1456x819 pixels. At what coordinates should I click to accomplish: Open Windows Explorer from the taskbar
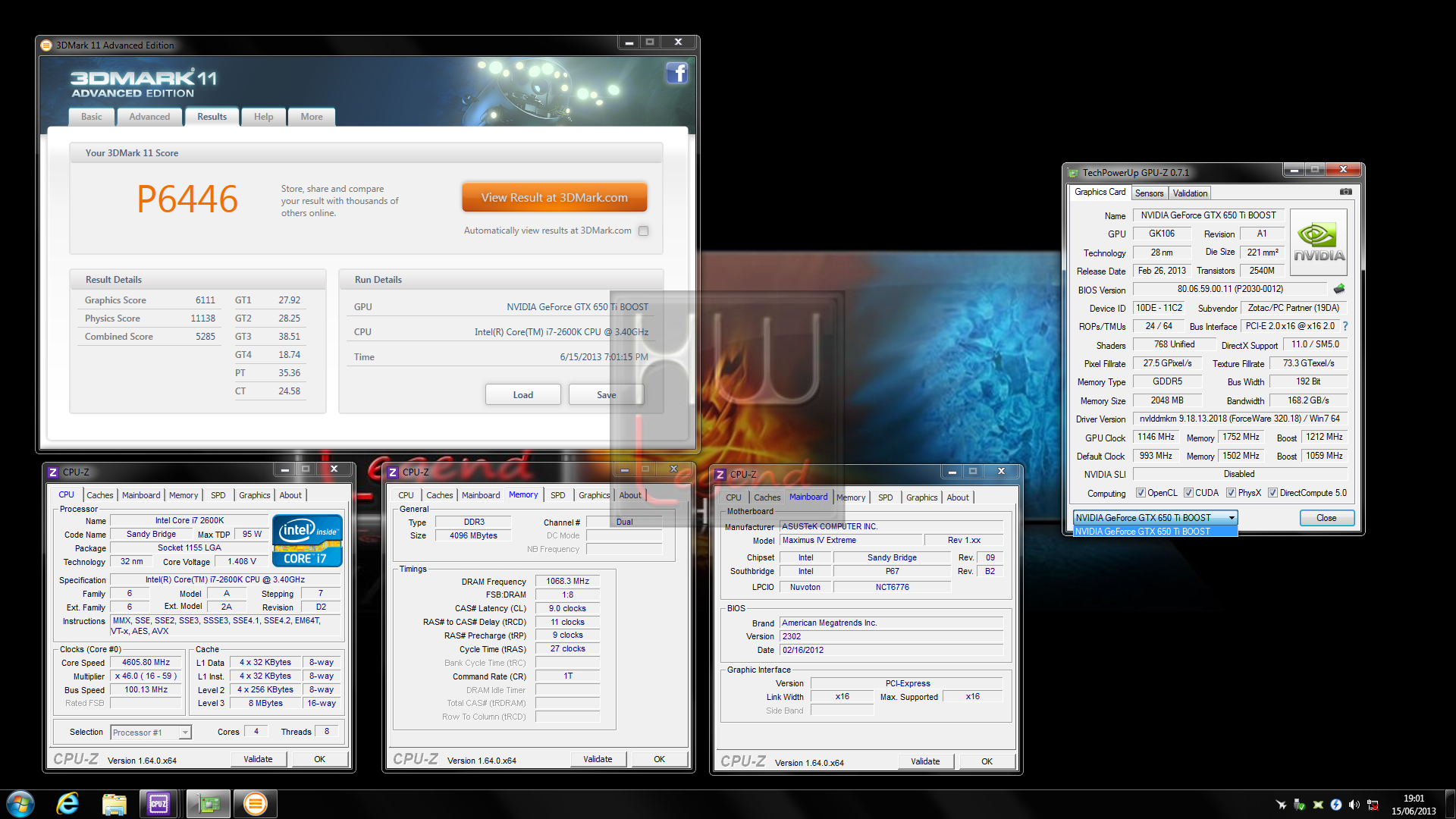point(114,804)
